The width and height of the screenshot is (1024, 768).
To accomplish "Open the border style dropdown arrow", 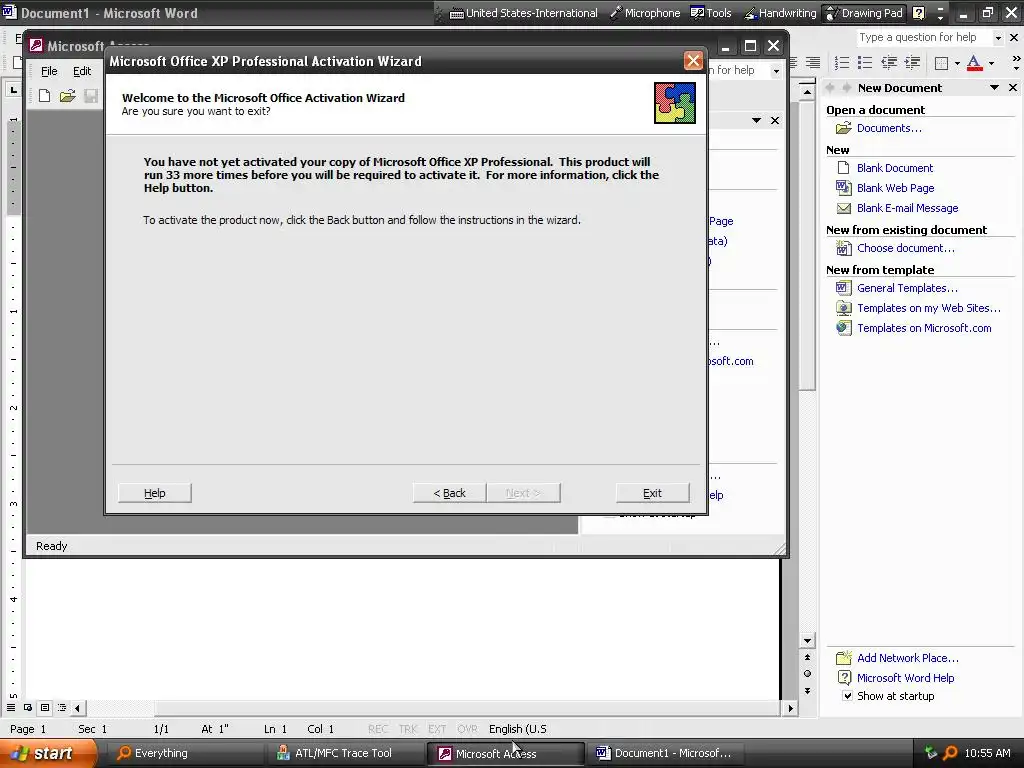I will click(957, 63).
